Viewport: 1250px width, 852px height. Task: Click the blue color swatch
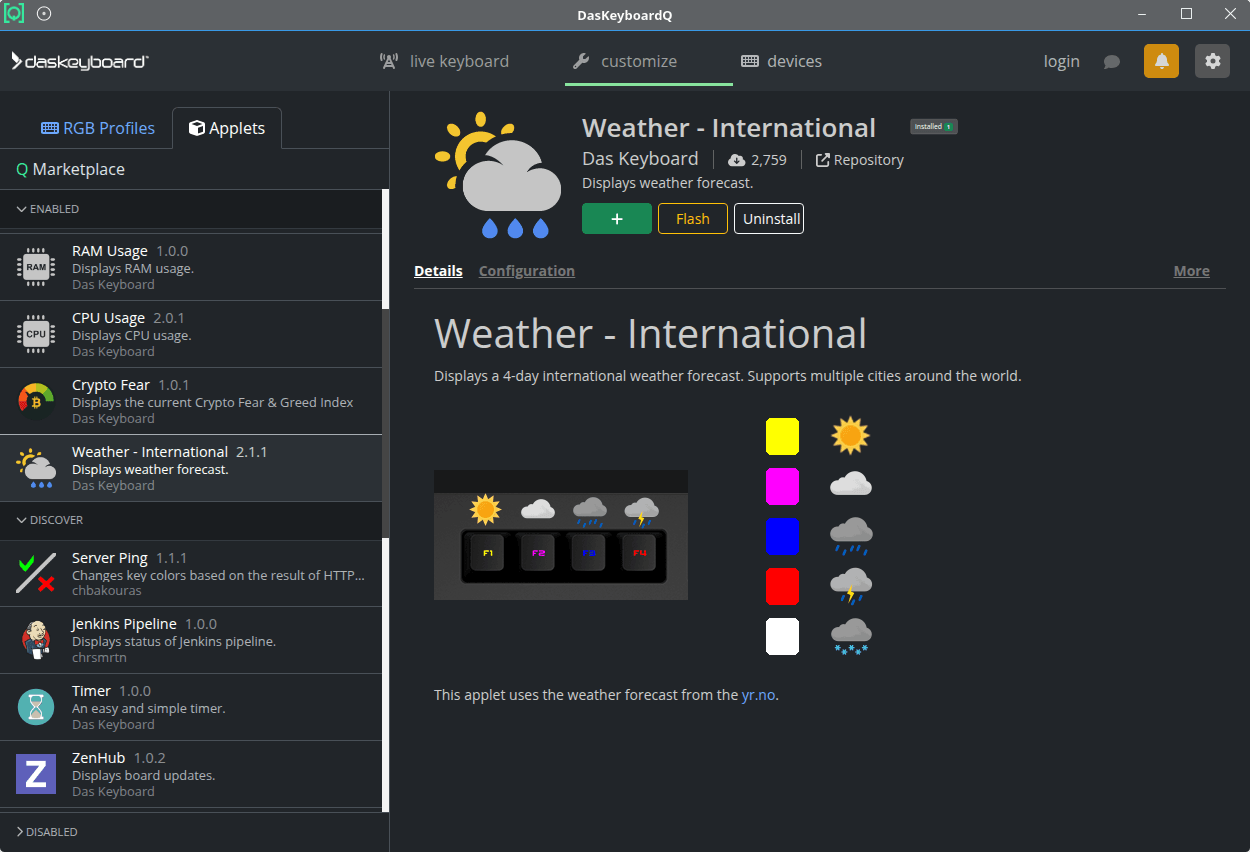[782, 536]
